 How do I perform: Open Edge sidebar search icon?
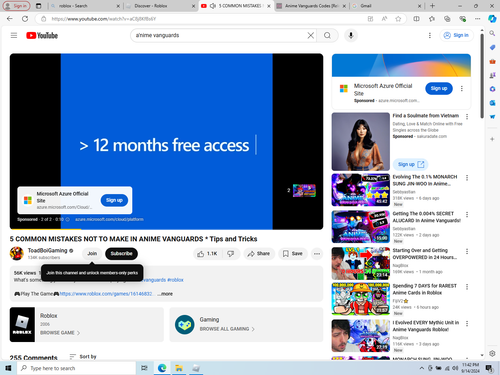point(492,33)
